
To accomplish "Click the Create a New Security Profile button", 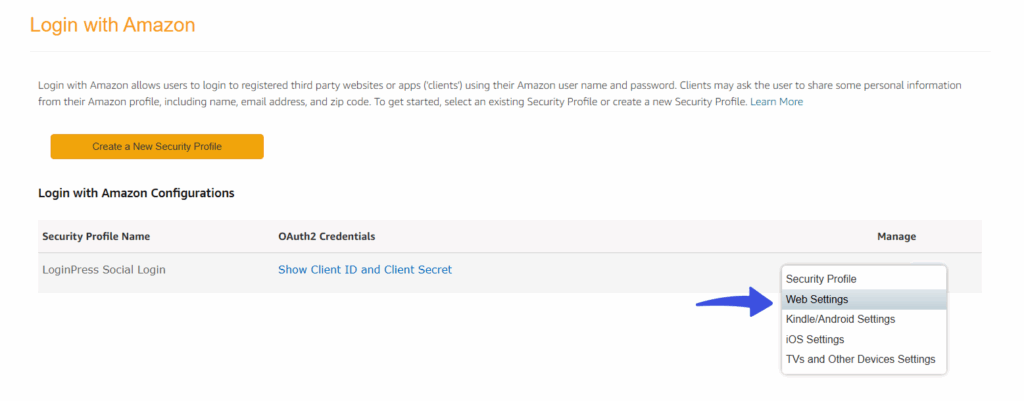I will point(157,146).
